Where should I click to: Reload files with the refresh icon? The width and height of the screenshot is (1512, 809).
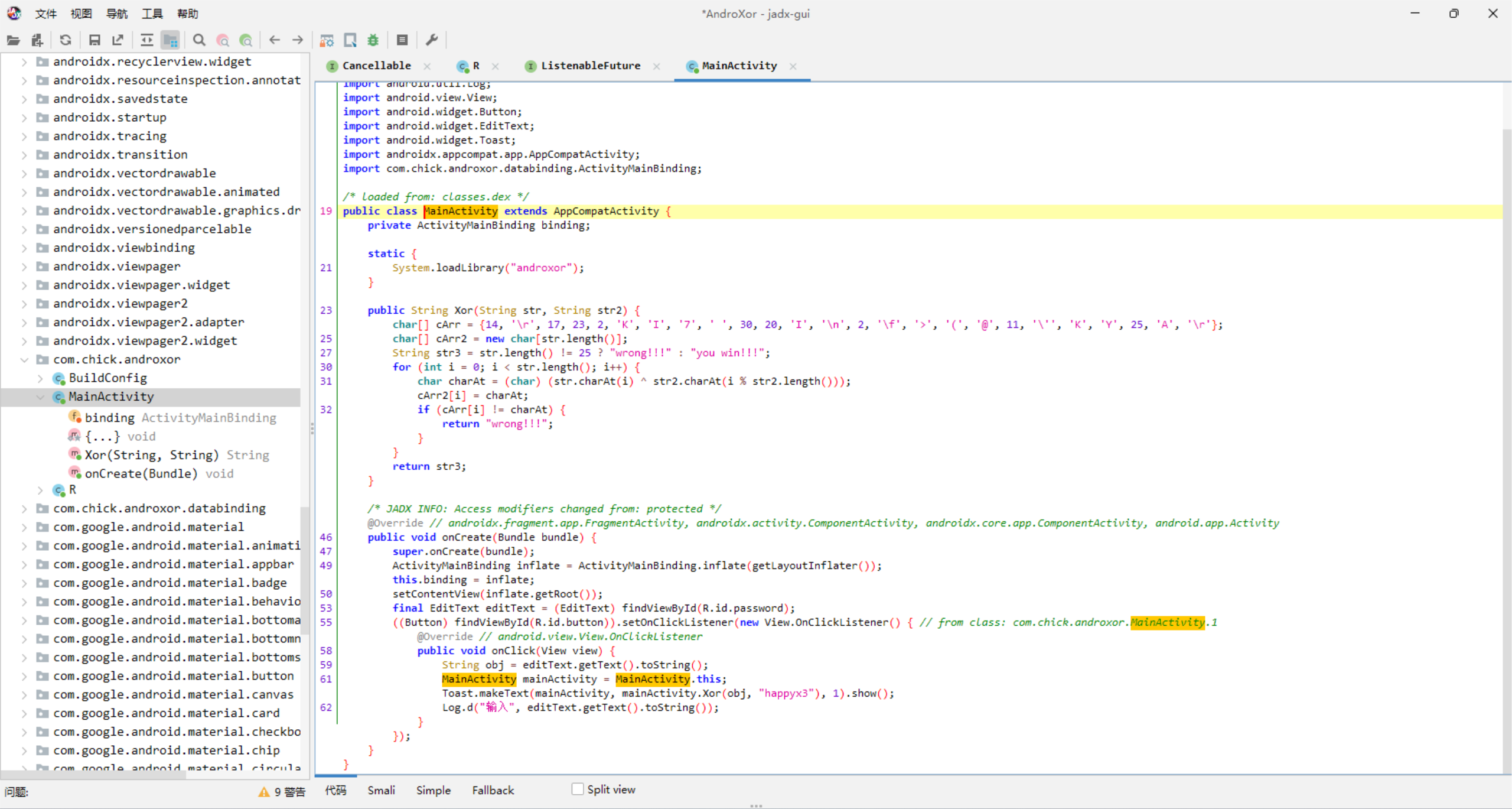pyautogui.click(x=66, y=40)
